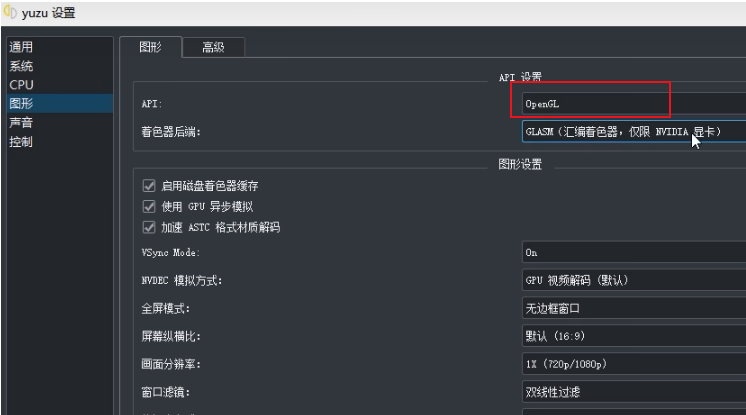Select 控制 in the settings sidebar
Viewport: 746px width, 415px height.
point(21,141)
